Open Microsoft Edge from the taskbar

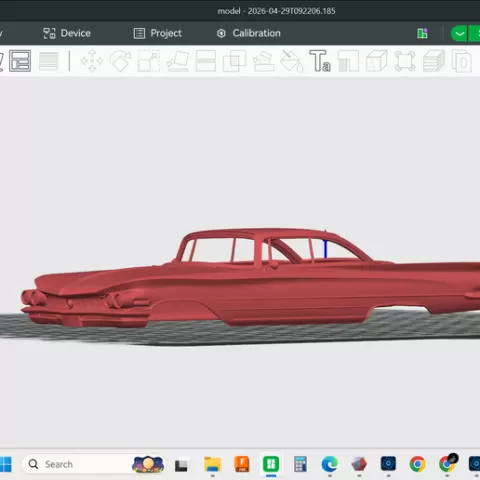click(x=329, y=464)
